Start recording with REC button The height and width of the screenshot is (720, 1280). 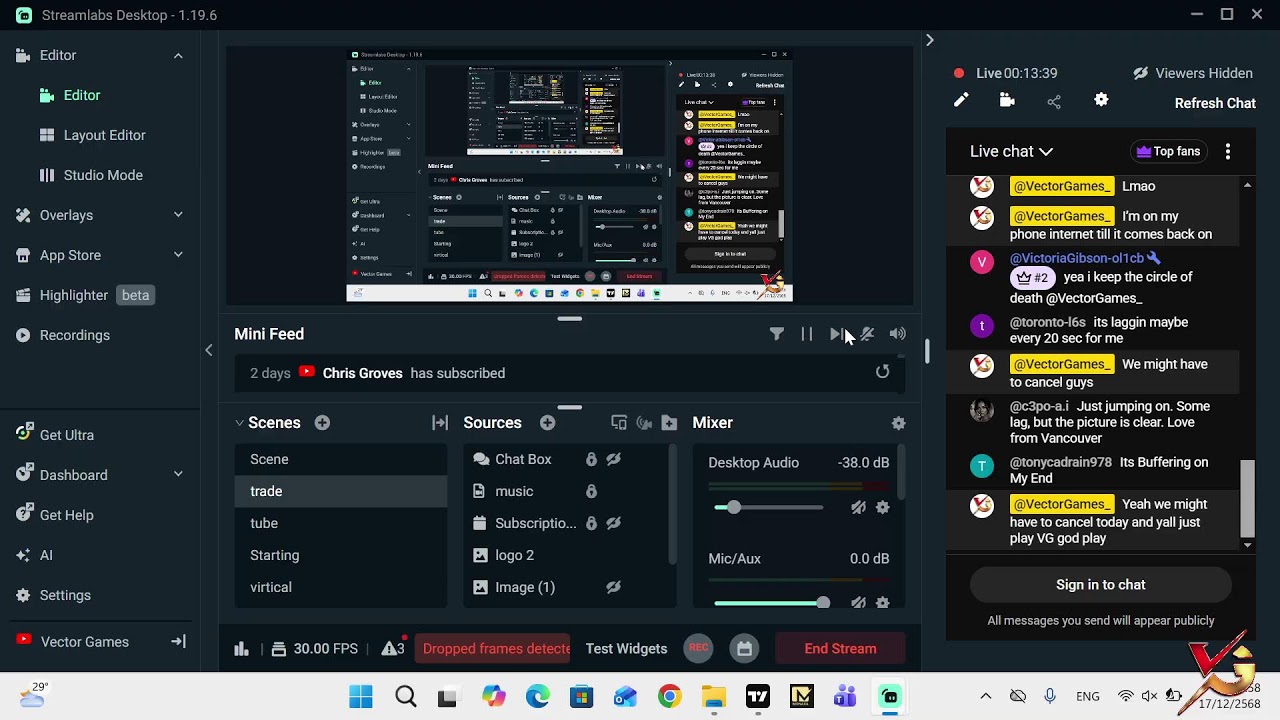(699, 648)
